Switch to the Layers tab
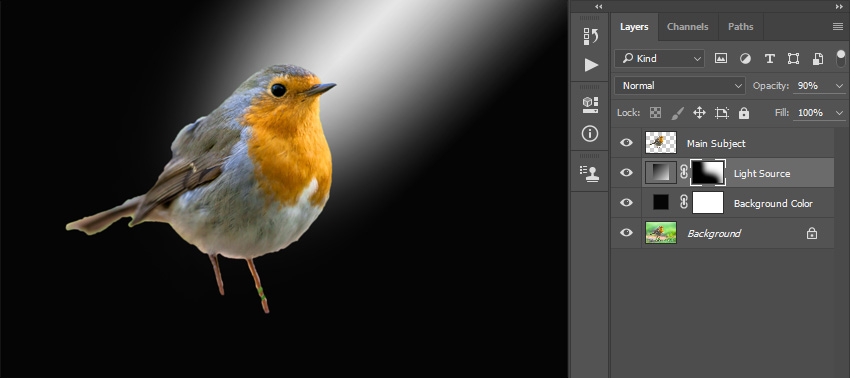Screen dimensions: 850x378 point(634,27)
